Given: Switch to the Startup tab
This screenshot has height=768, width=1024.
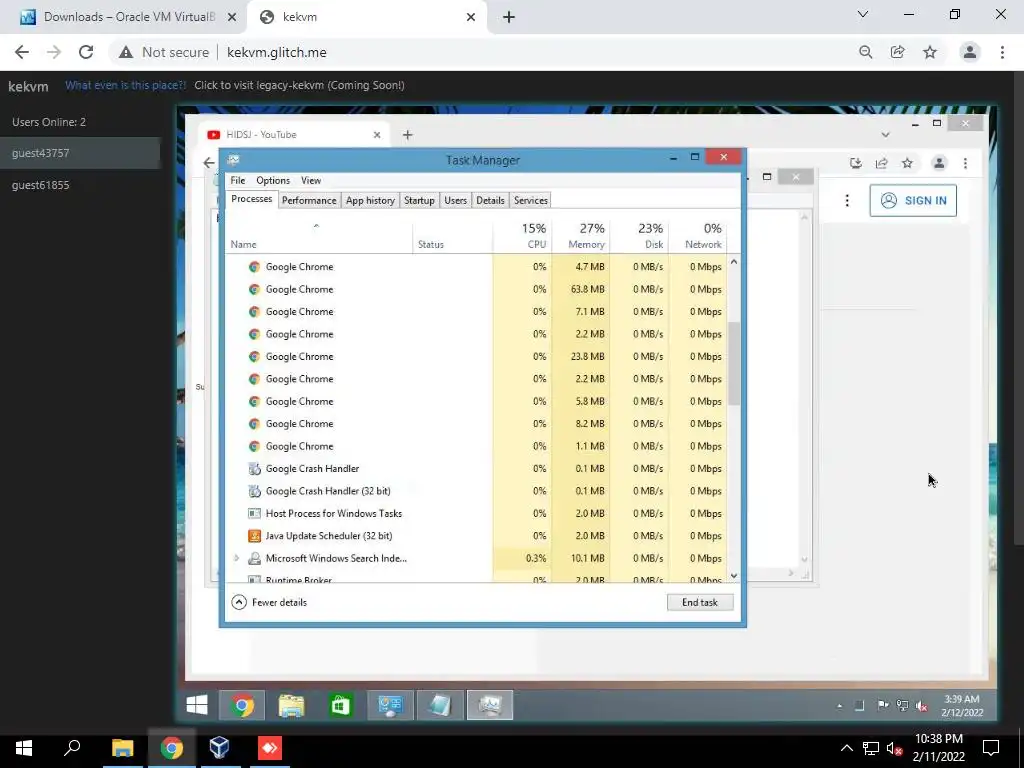Looking at the screenshot, I should point(419,200).
